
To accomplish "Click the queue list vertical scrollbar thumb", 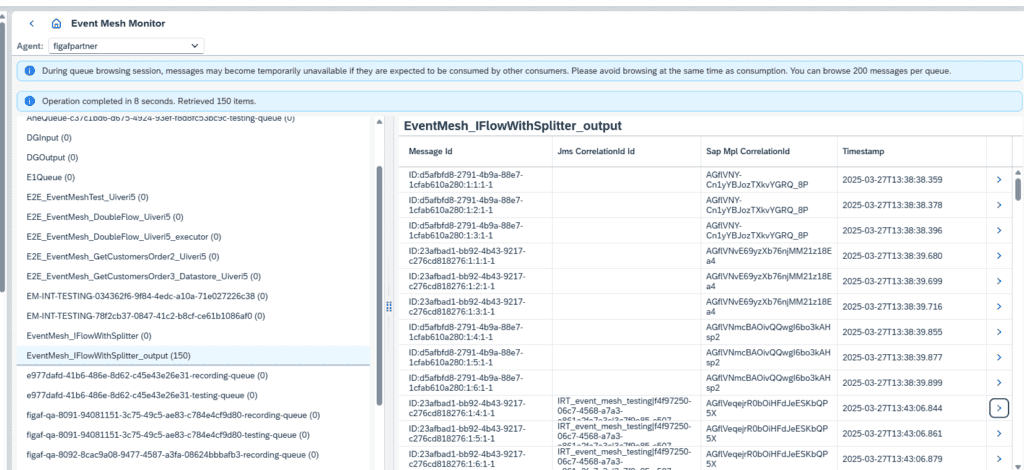I will [x=379, y=285].
